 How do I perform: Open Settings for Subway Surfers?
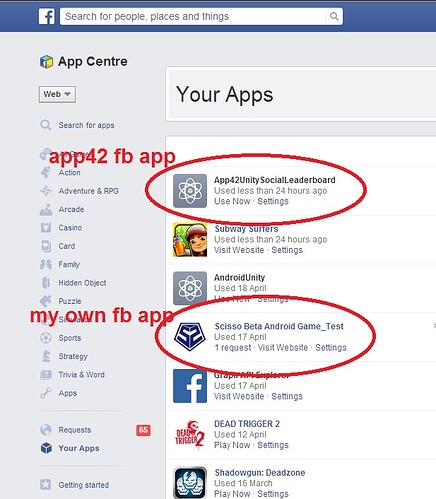(x=287, y=250)
